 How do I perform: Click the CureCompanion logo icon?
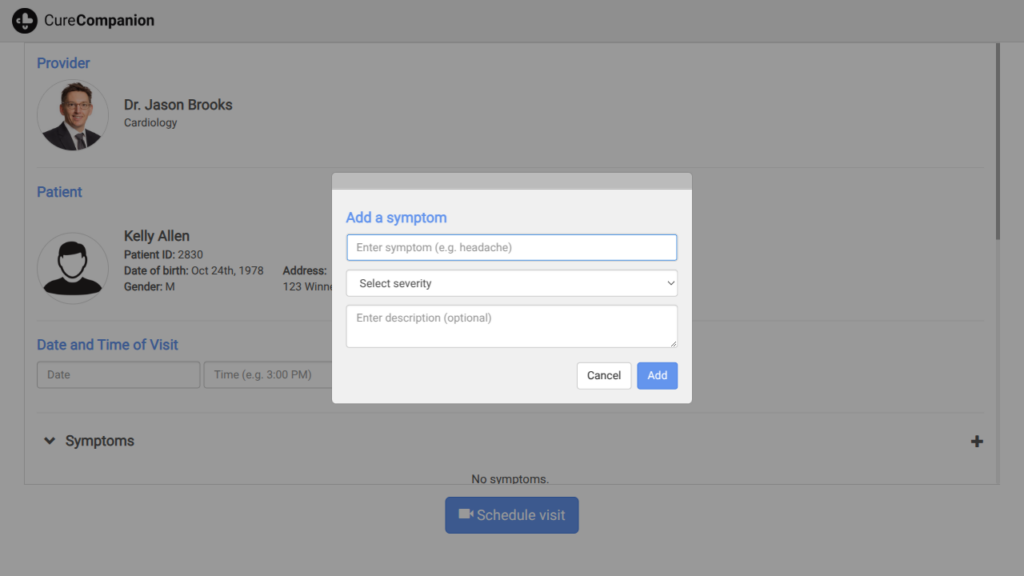point(24,21)
